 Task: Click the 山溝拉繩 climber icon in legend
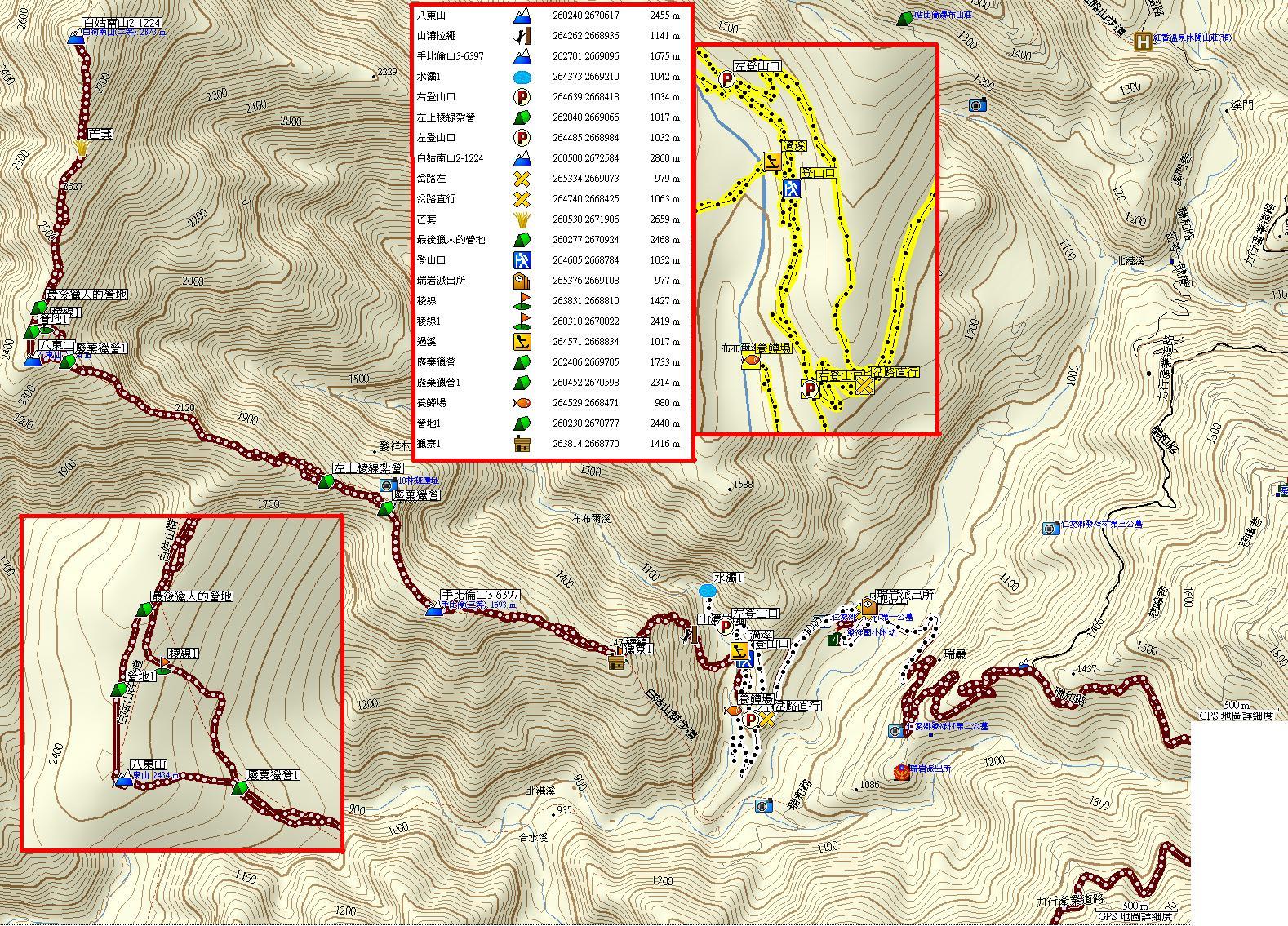522,36
